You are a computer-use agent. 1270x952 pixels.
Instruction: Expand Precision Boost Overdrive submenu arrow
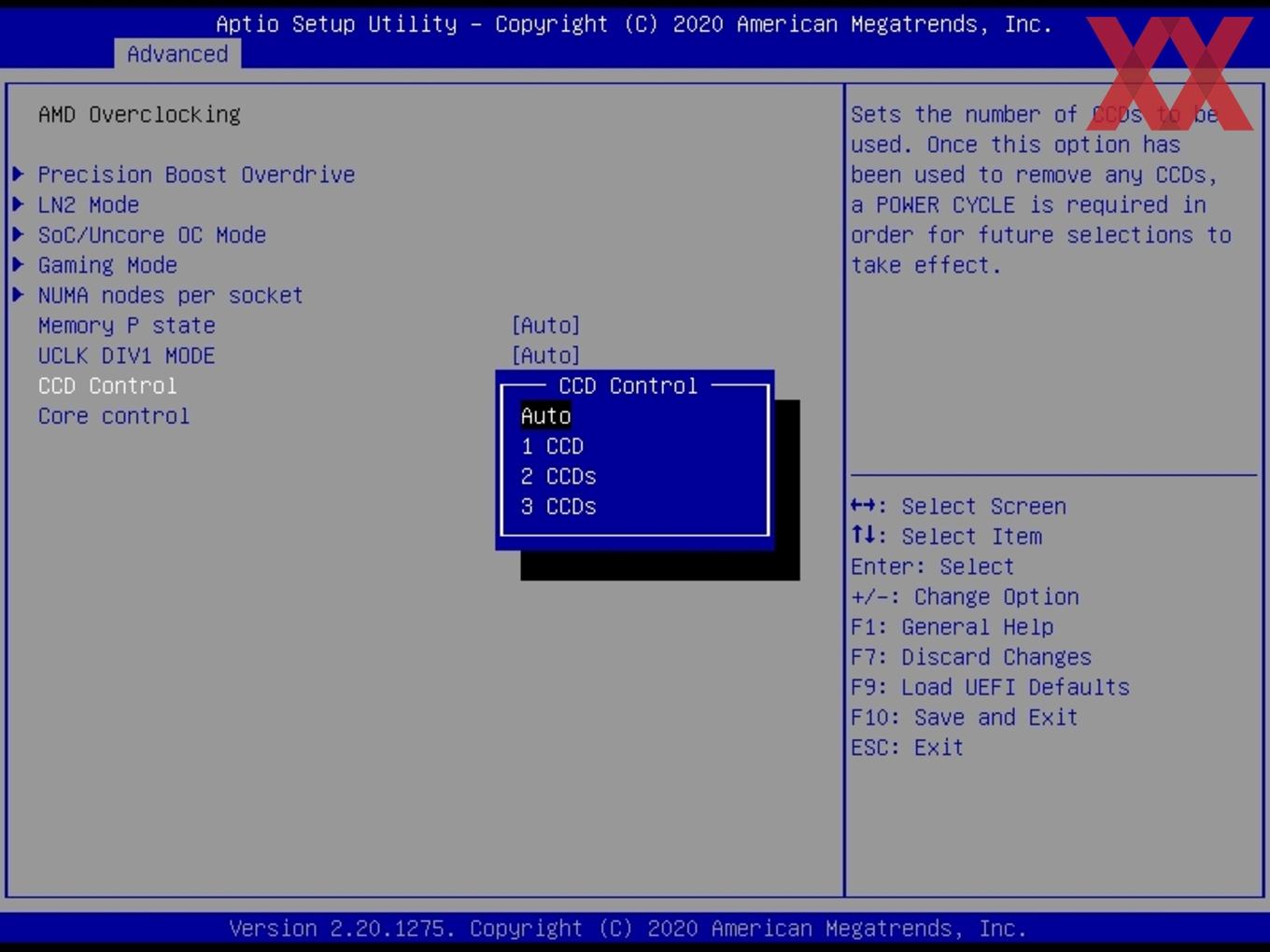tap(18, 174)
